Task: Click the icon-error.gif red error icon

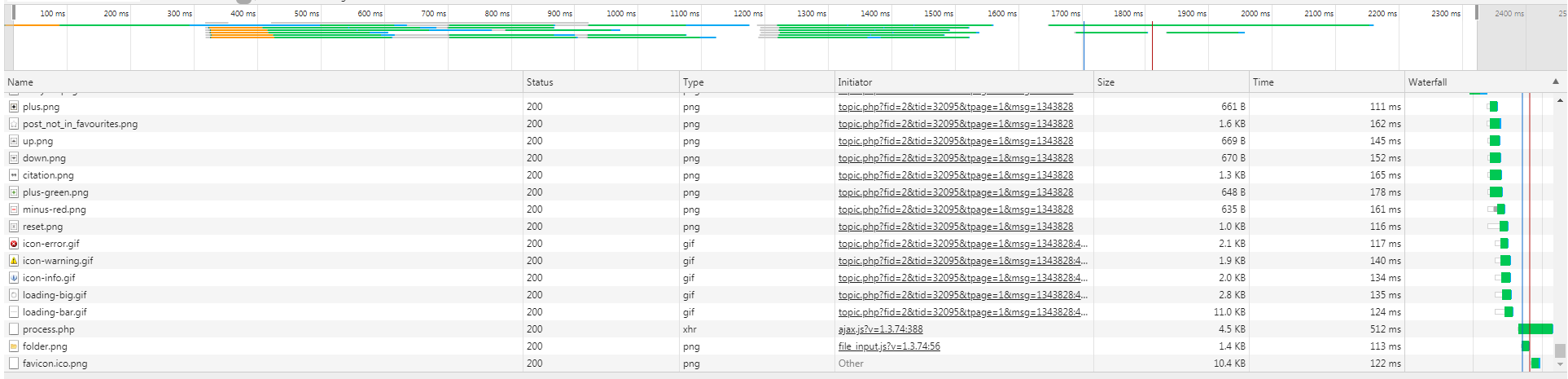Action: 14,244
